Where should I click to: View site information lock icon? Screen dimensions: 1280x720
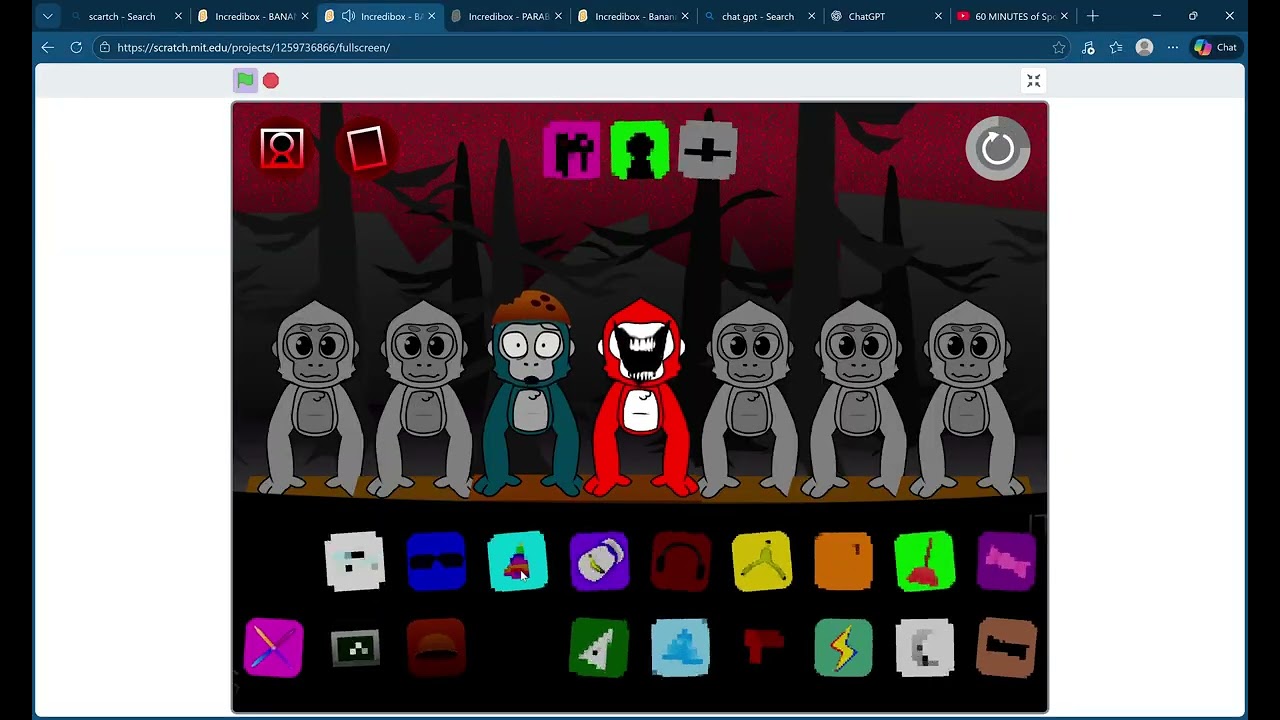(105, 47)
